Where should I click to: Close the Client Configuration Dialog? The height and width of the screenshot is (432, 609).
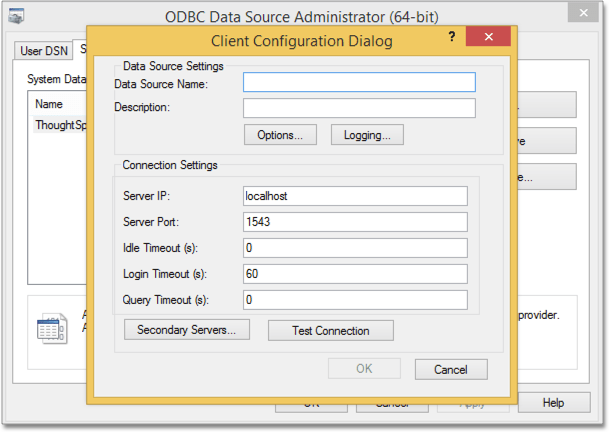point(488,37)
